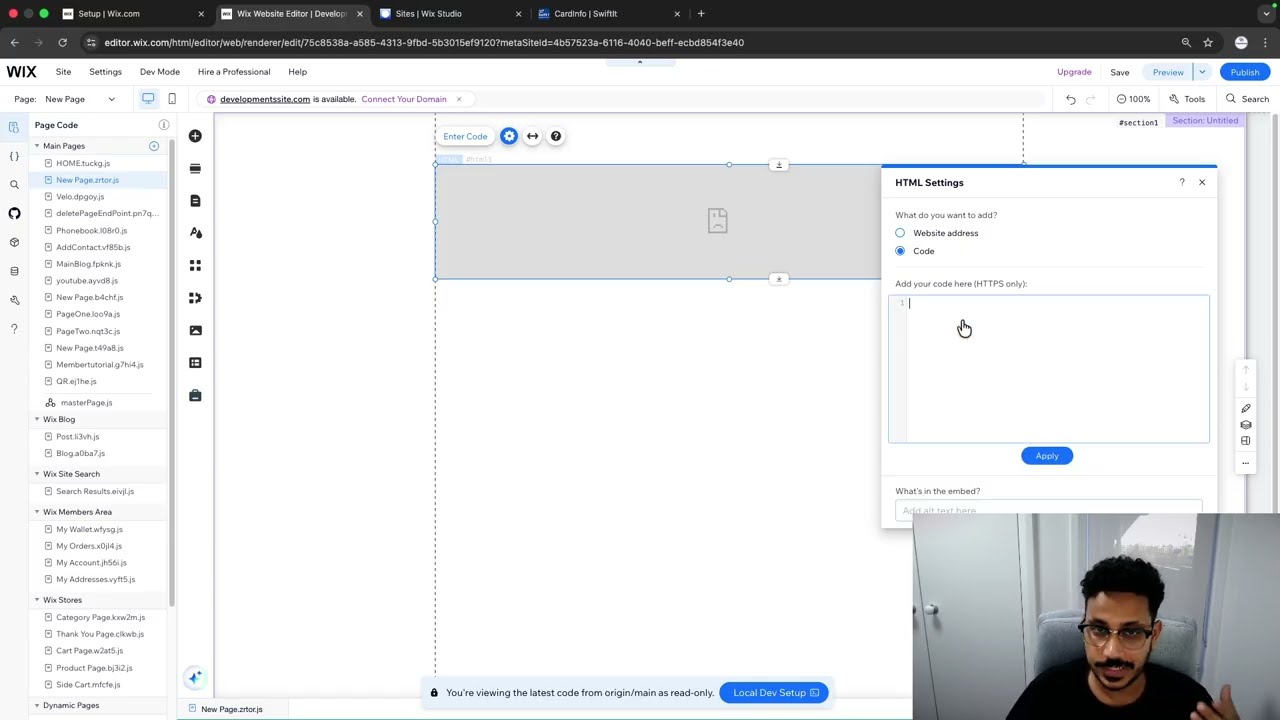Click the undo arrow icon
Viewport: 1280px width, 720px height.
1071,99
